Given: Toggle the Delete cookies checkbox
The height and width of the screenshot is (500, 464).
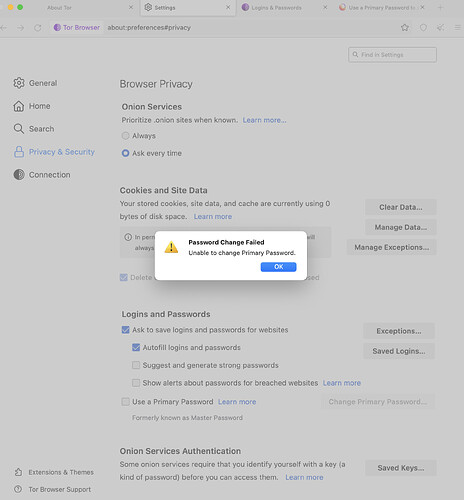Looking at the screenshot, I should [x=124, y=277].
